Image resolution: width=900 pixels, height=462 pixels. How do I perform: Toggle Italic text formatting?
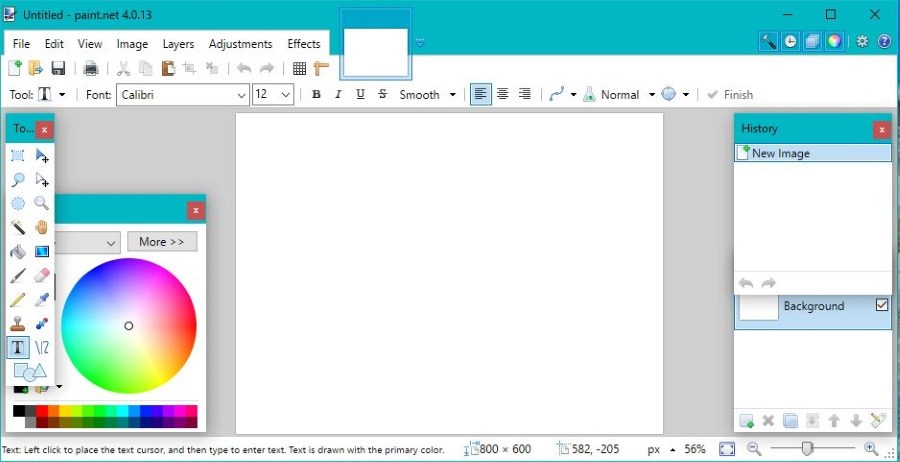pos(338,95)
